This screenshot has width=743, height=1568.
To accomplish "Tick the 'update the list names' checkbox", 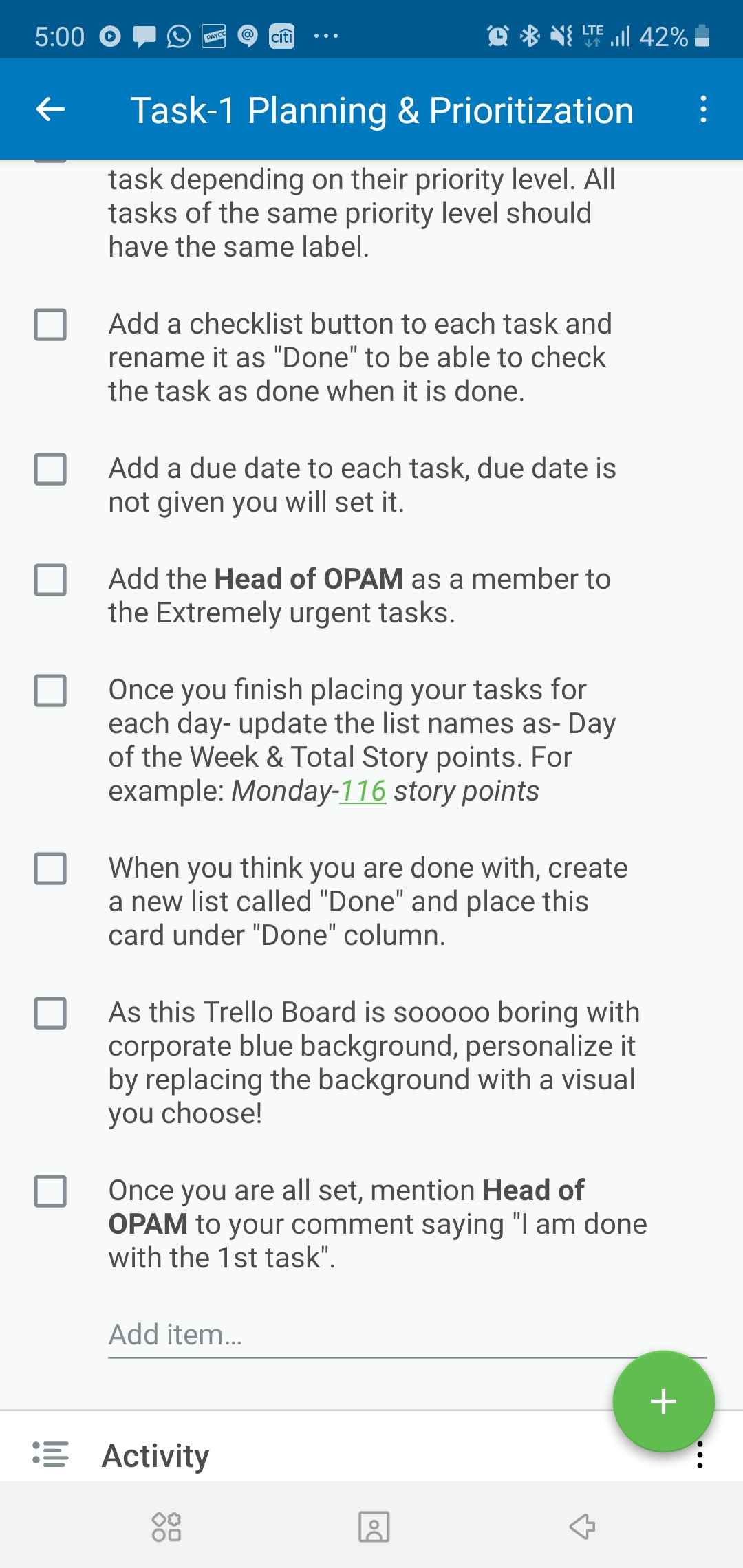I will click(x=50, y=690).
